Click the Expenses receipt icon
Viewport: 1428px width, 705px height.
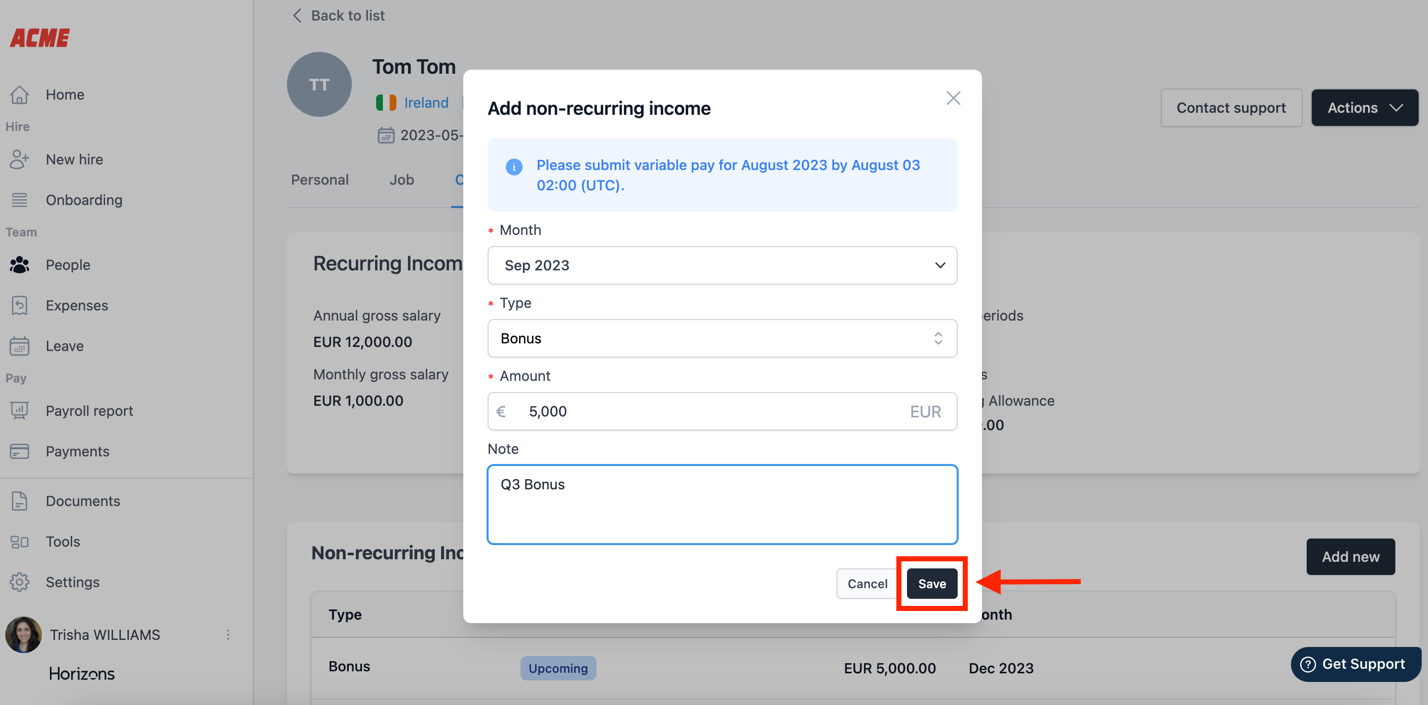[x=19, y=306]
